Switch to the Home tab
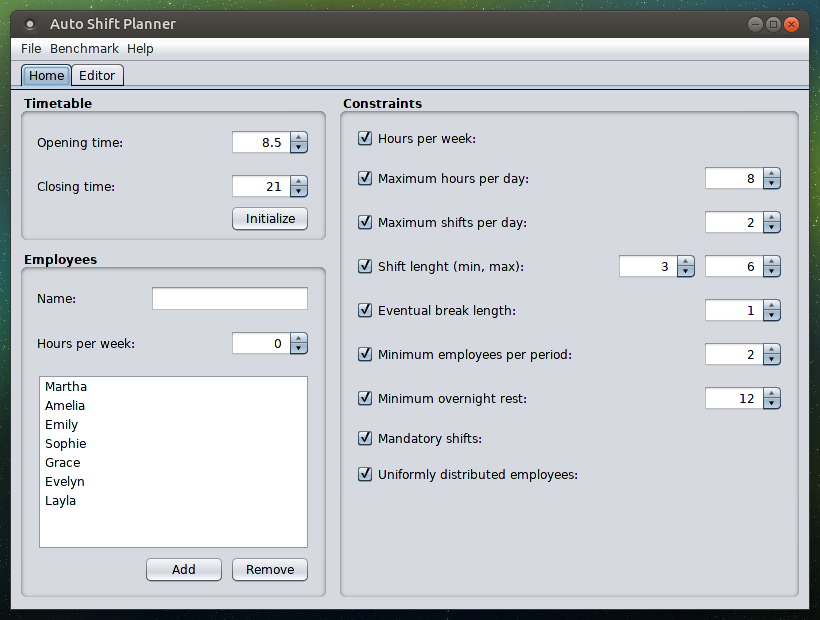 (46, 75)
